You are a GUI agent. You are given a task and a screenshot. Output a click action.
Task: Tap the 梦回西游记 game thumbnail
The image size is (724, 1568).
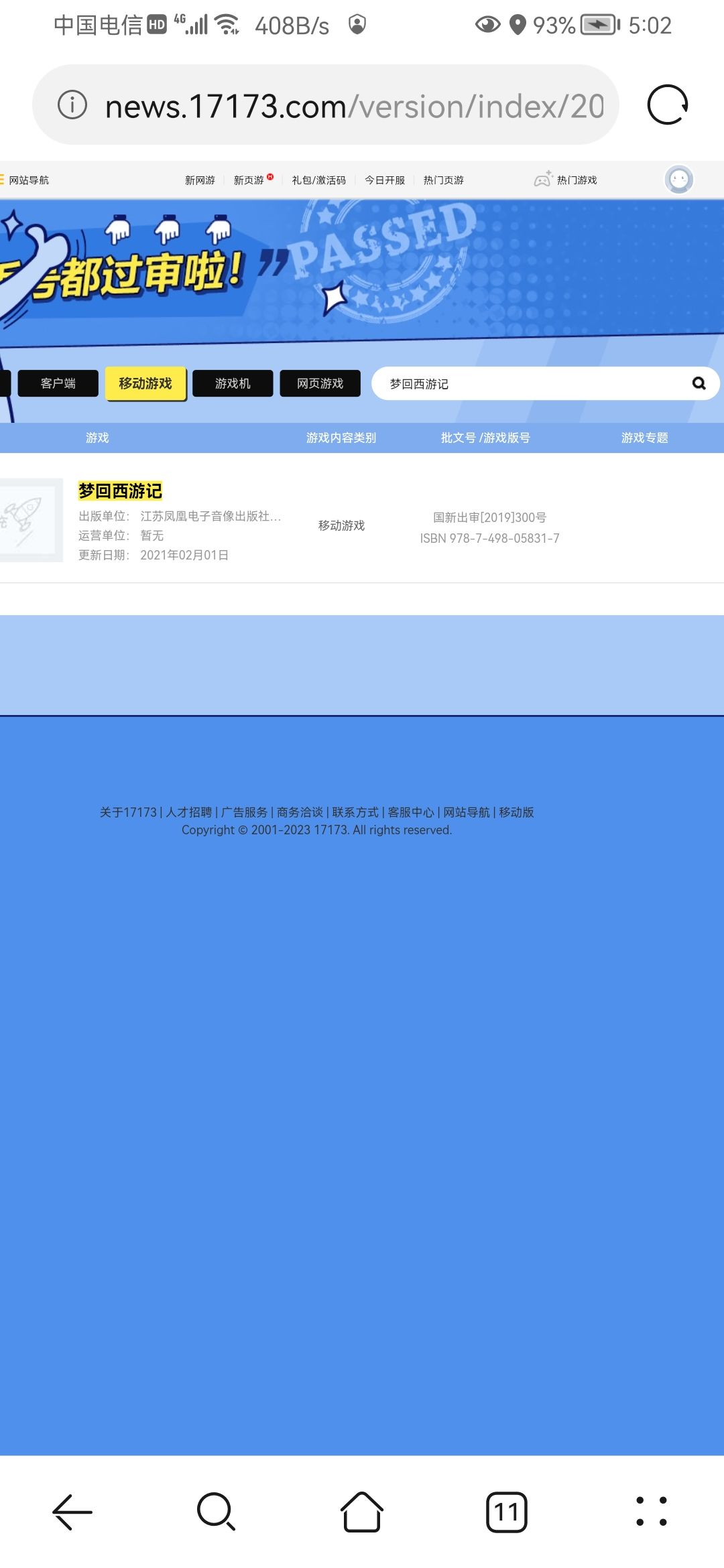point(31,520)
